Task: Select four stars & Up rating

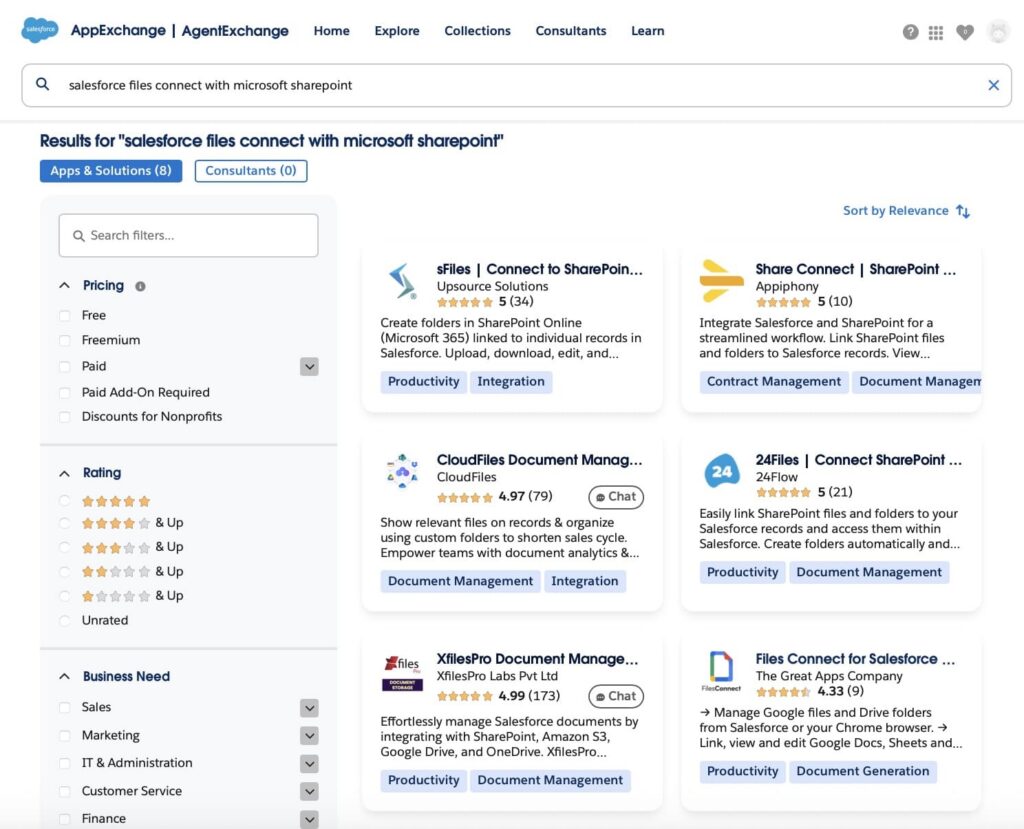Action: click(65, 523)
